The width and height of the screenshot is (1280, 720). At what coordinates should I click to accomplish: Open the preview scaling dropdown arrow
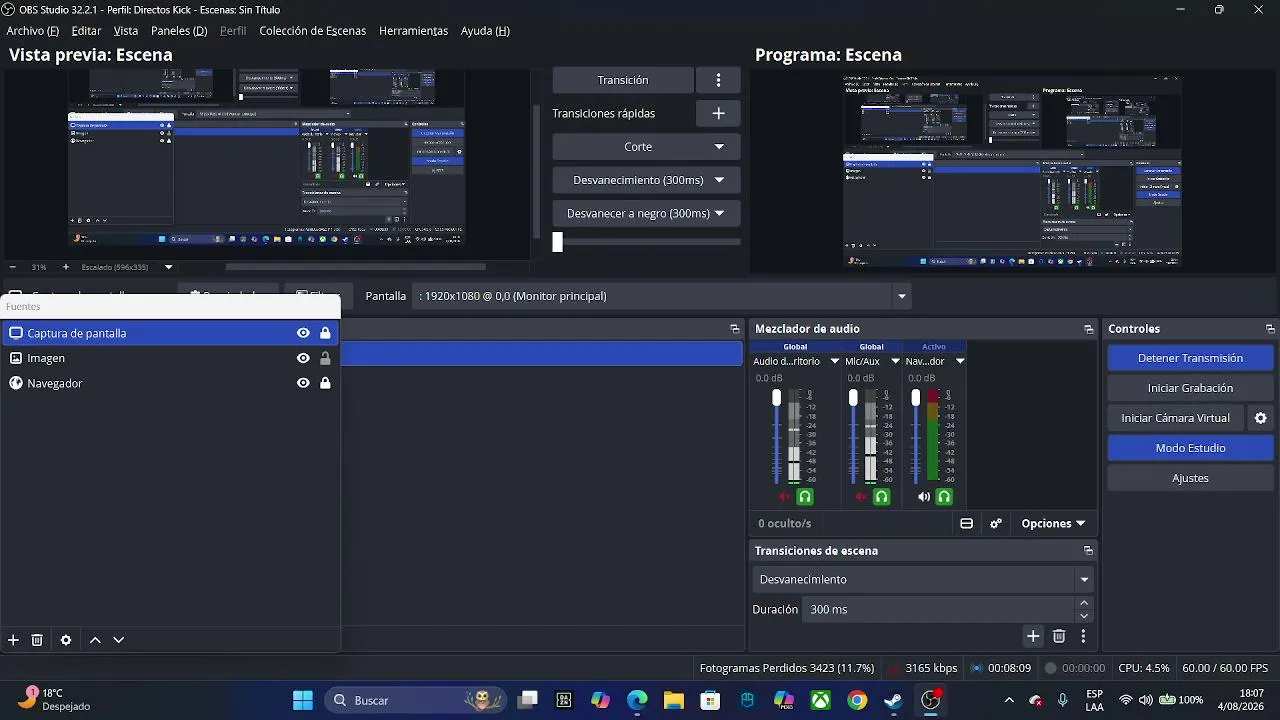point(168,267)
